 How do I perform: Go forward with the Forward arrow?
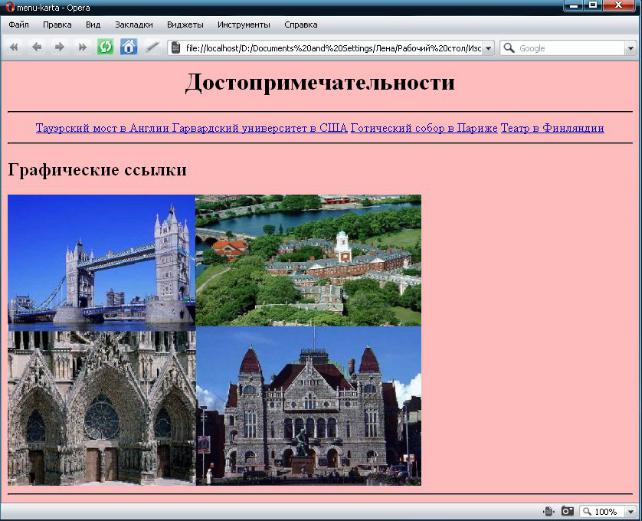point(59,47)
